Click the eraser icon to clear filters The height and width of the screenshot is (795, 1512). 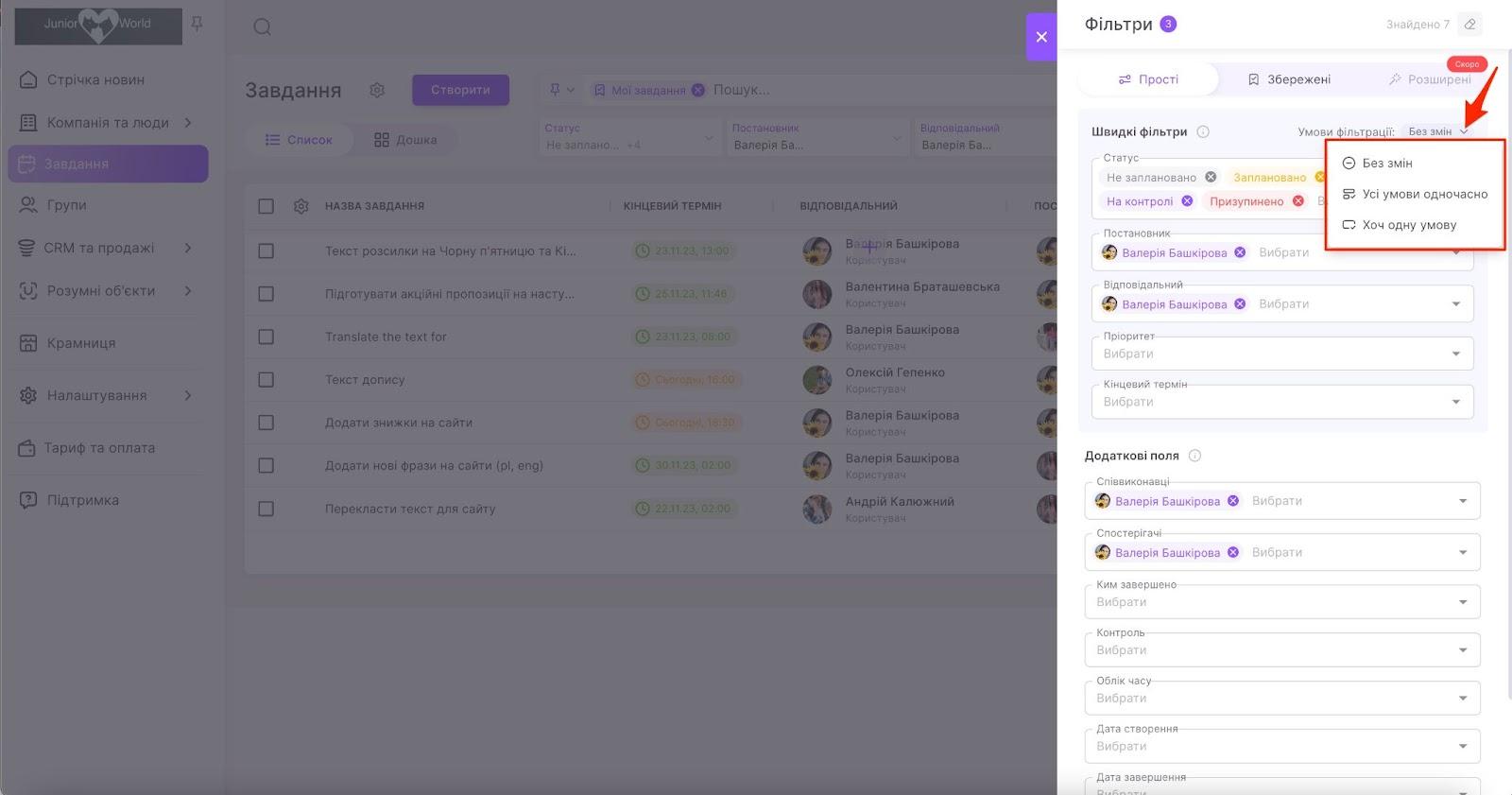(1469, 25)
